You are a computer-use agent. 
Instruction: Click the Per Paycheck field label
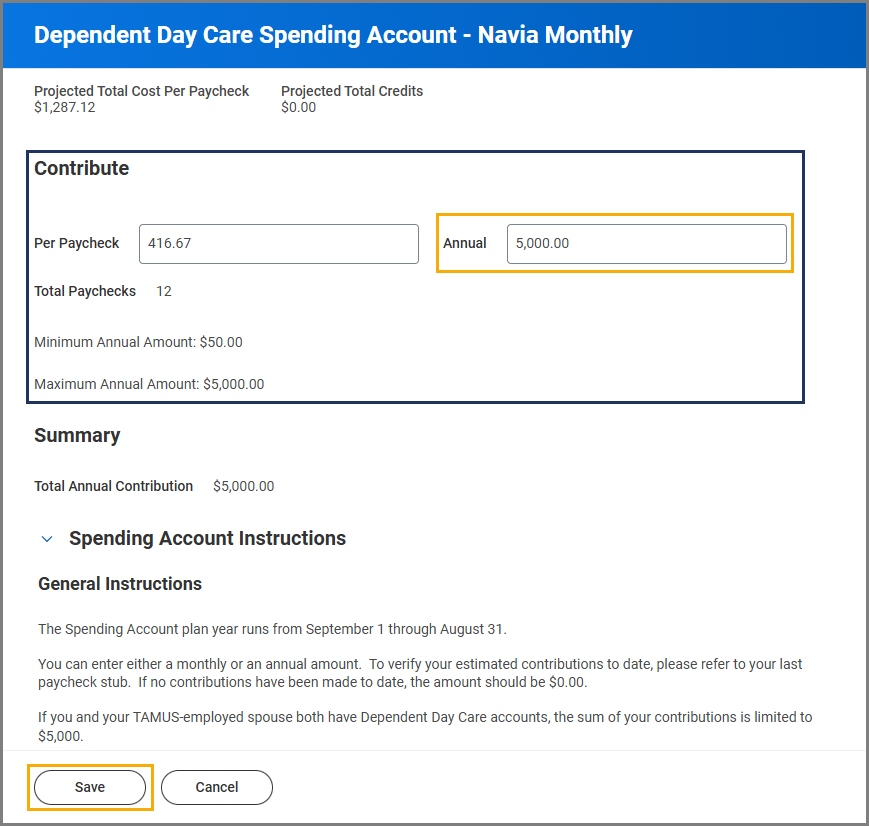(77, 244)
